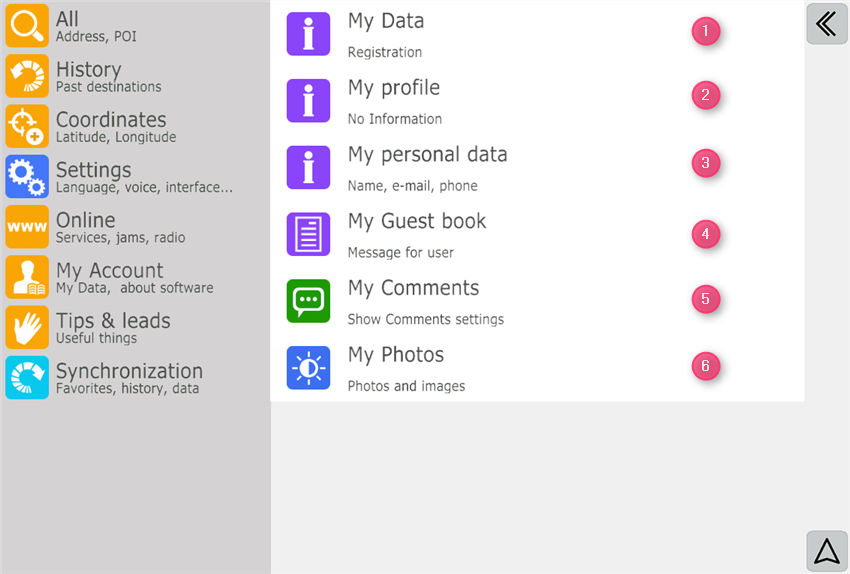This screenshot has width=850, height=574.
Task: Open the My Account person icon
Action: click(x=27, y=277)
